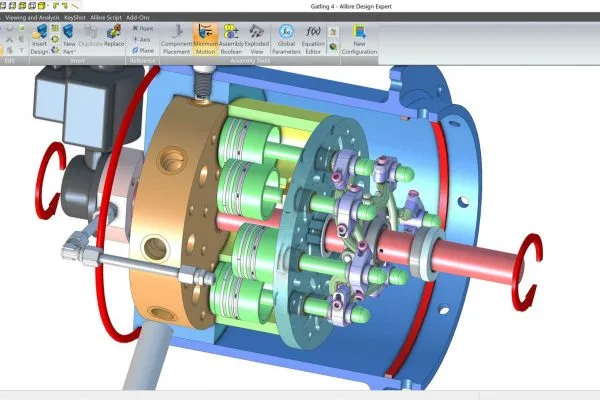Create a New Configuration
This screenshot has height=400, width=600.
(359, 39)
